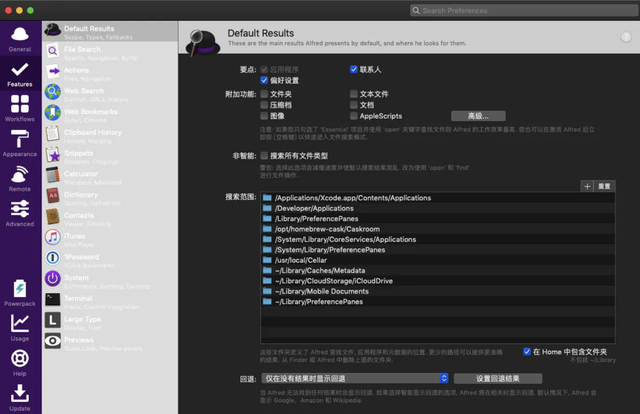Screen dimensions: 640x414
Task: Toggle 在 Home 中包含文件夹 checkbox
Action: click(x=527, y=352)
